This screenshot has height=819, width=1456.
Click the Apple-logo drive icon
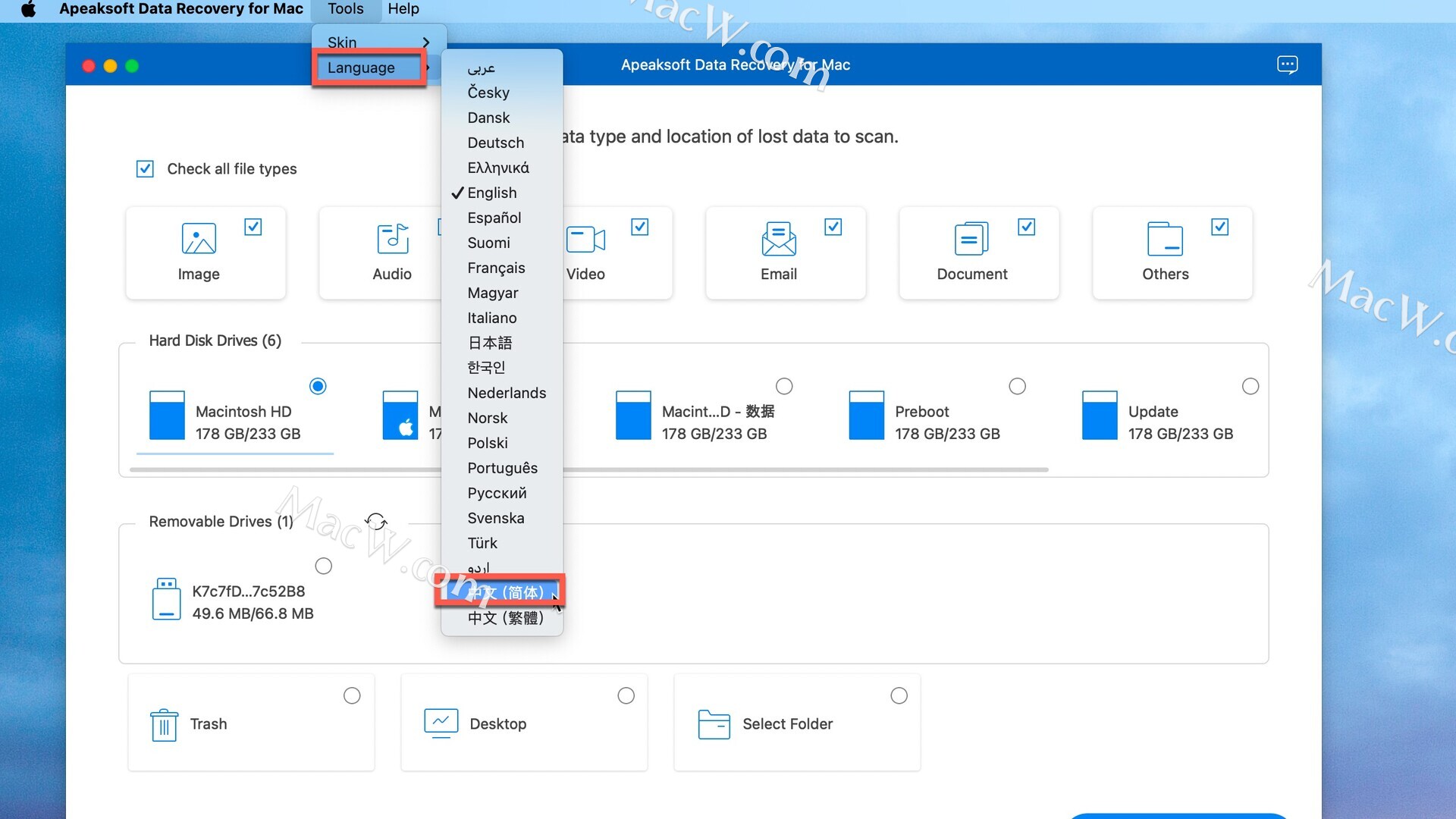(400, 416)
